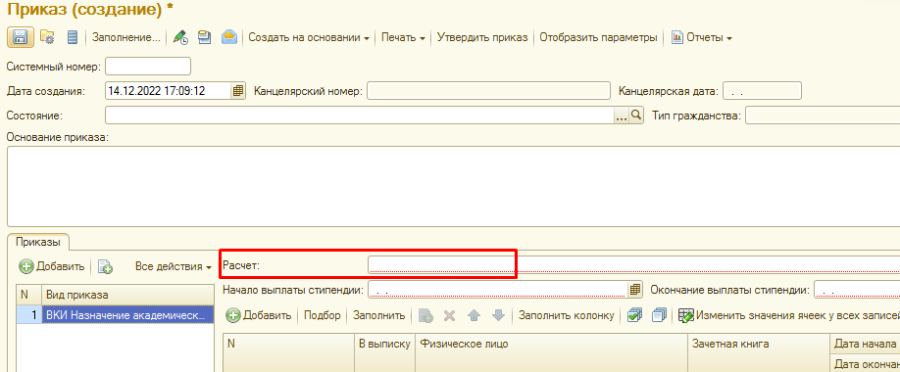Click uncheck all rows icon
Screen dimensions: 900x372
660,315
